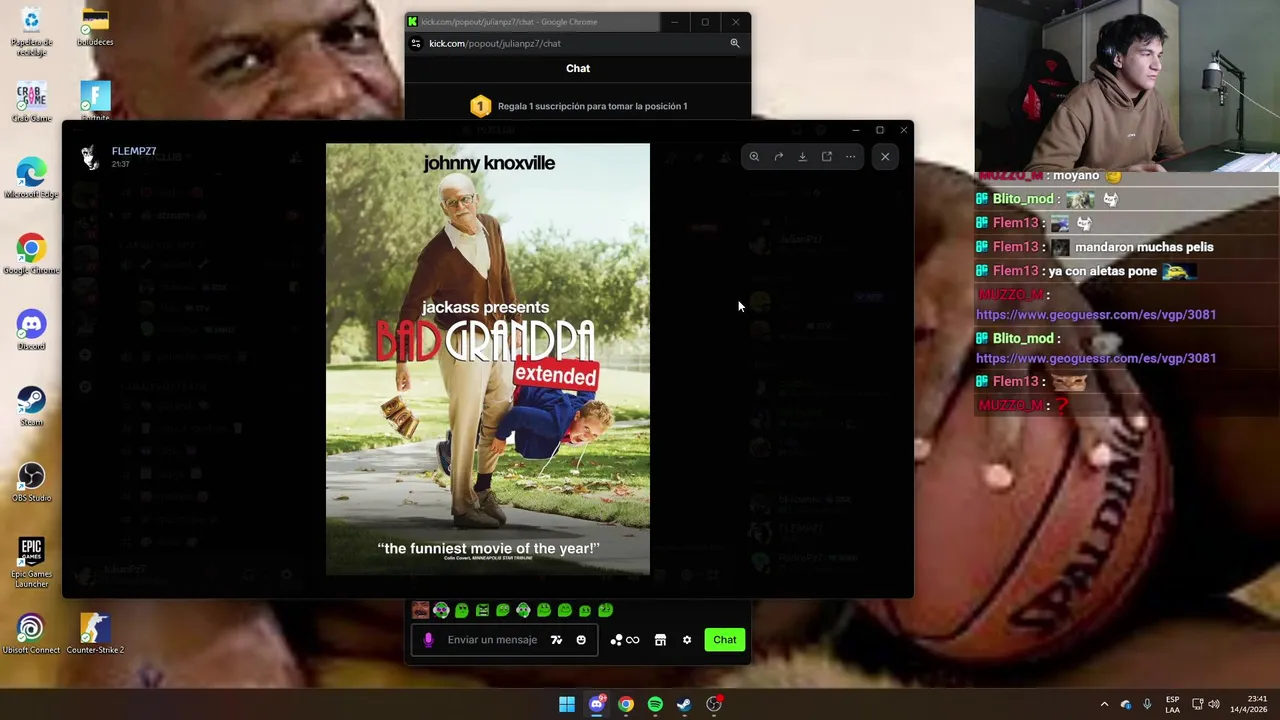This screenshot has height=720, width=1280.
Task: Open second geoguessr link from Blito_mod
Action: 1096,358
